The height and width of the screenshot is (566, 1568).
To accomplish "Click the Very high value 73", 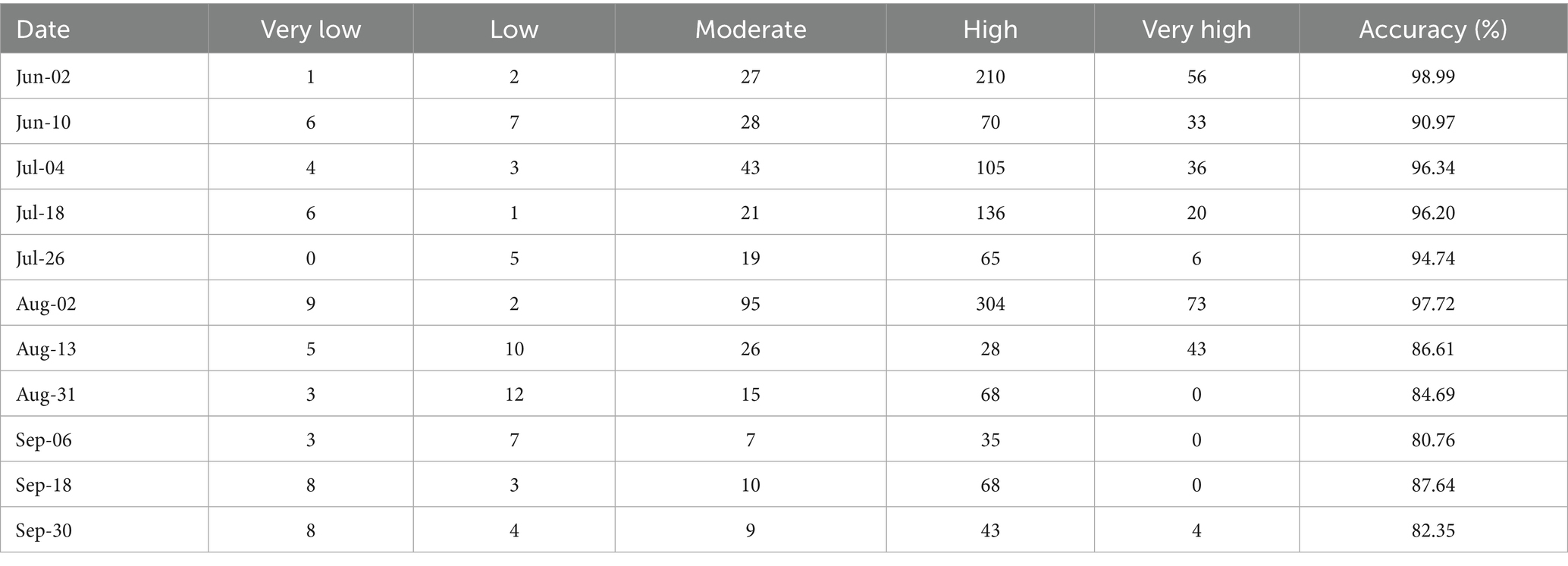I will point(1196,304).
